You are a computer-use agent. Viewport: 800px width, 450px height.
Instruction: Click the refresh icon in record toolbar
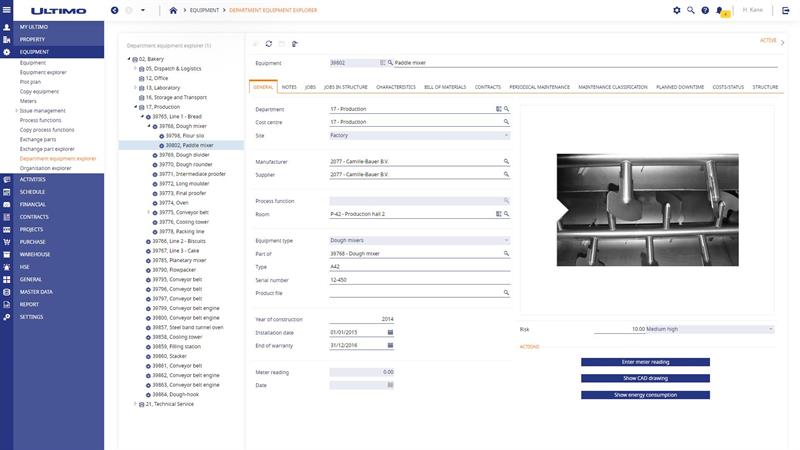269,44
